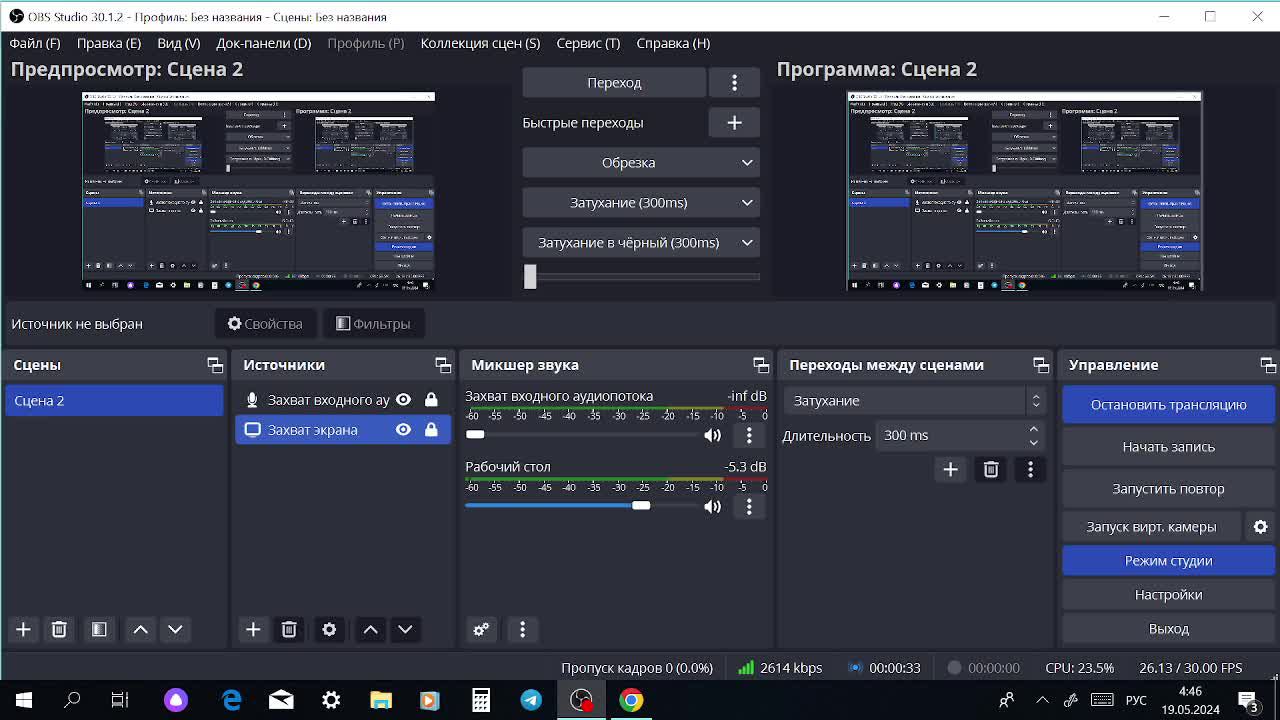Toggle Режим студии off
The height and width of the screenshot is (720, 1280).
coord(1168,561)
